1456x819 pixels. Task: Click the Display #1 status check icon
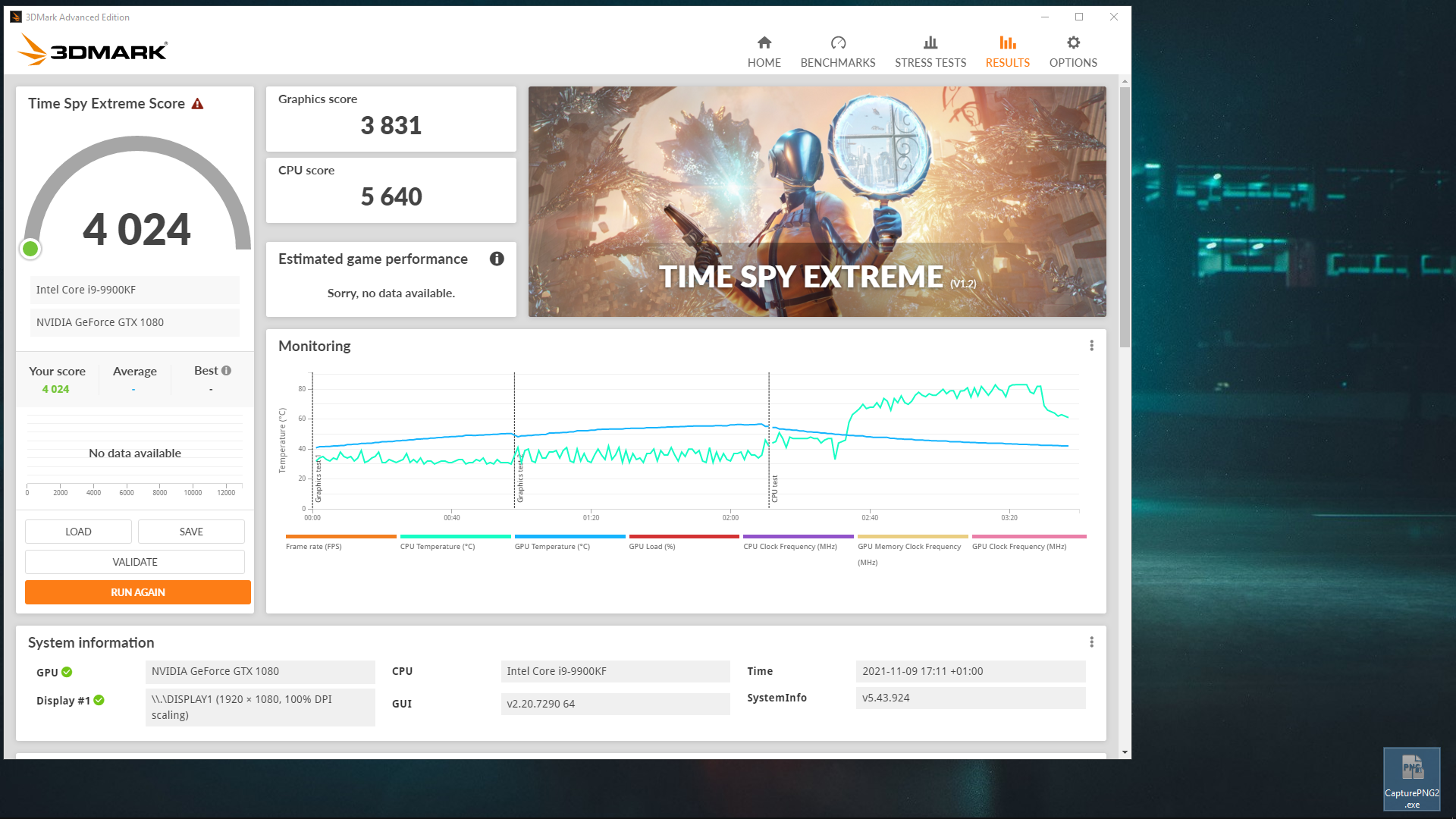[99, 700]
